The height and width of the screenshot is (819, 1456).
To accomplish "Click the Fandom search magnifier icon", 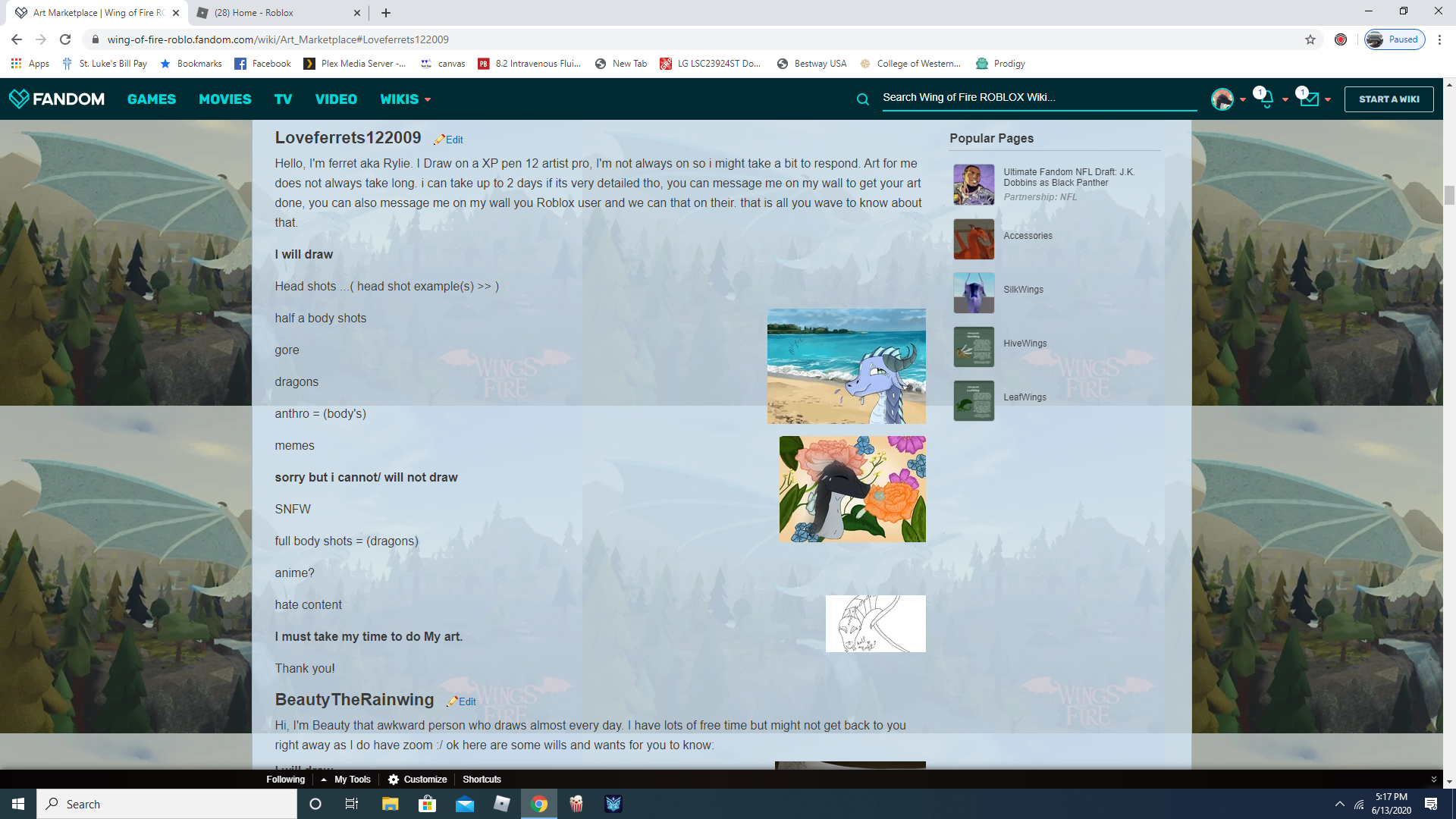I will point(862,99).
